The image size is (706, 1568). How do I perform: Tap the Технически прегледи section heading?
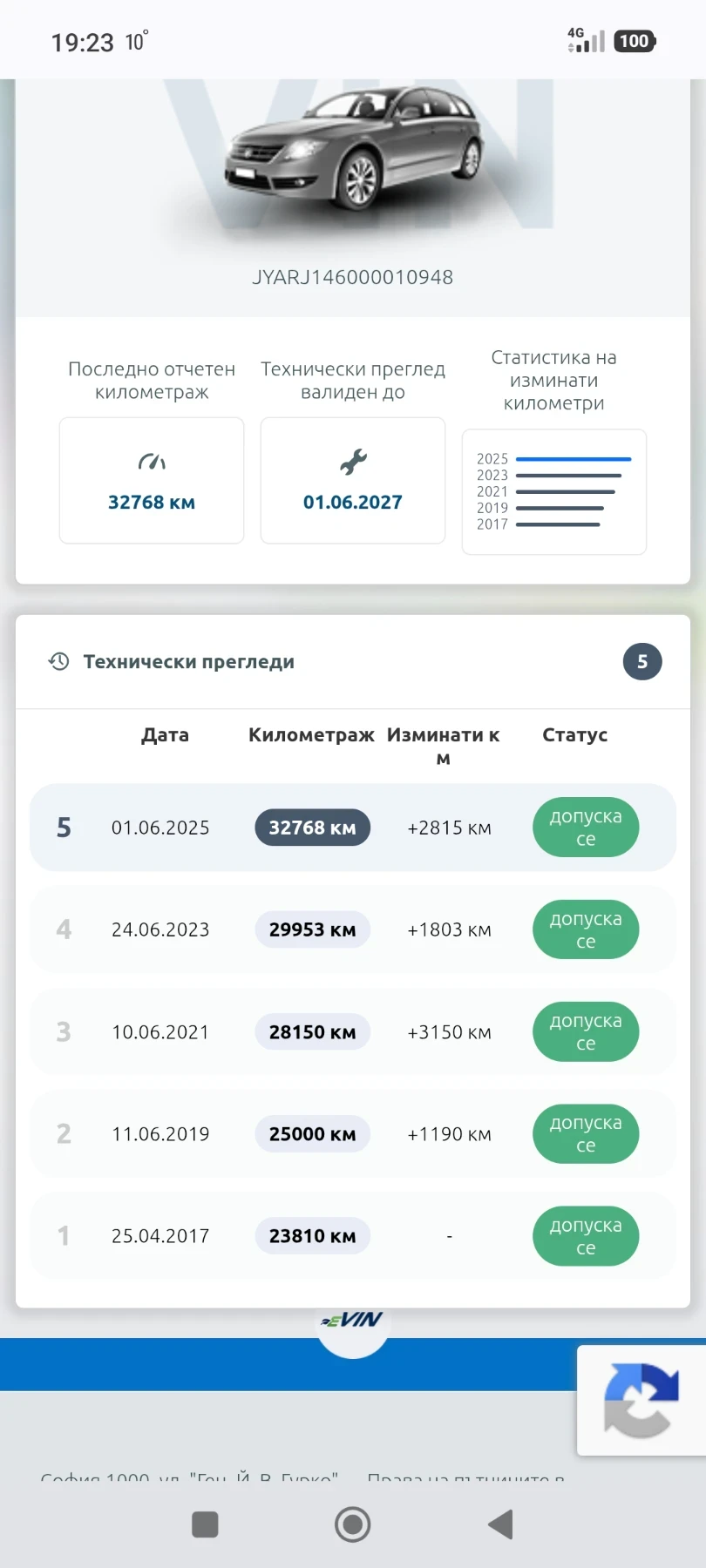pyautogui.click(x=189, y=661)
